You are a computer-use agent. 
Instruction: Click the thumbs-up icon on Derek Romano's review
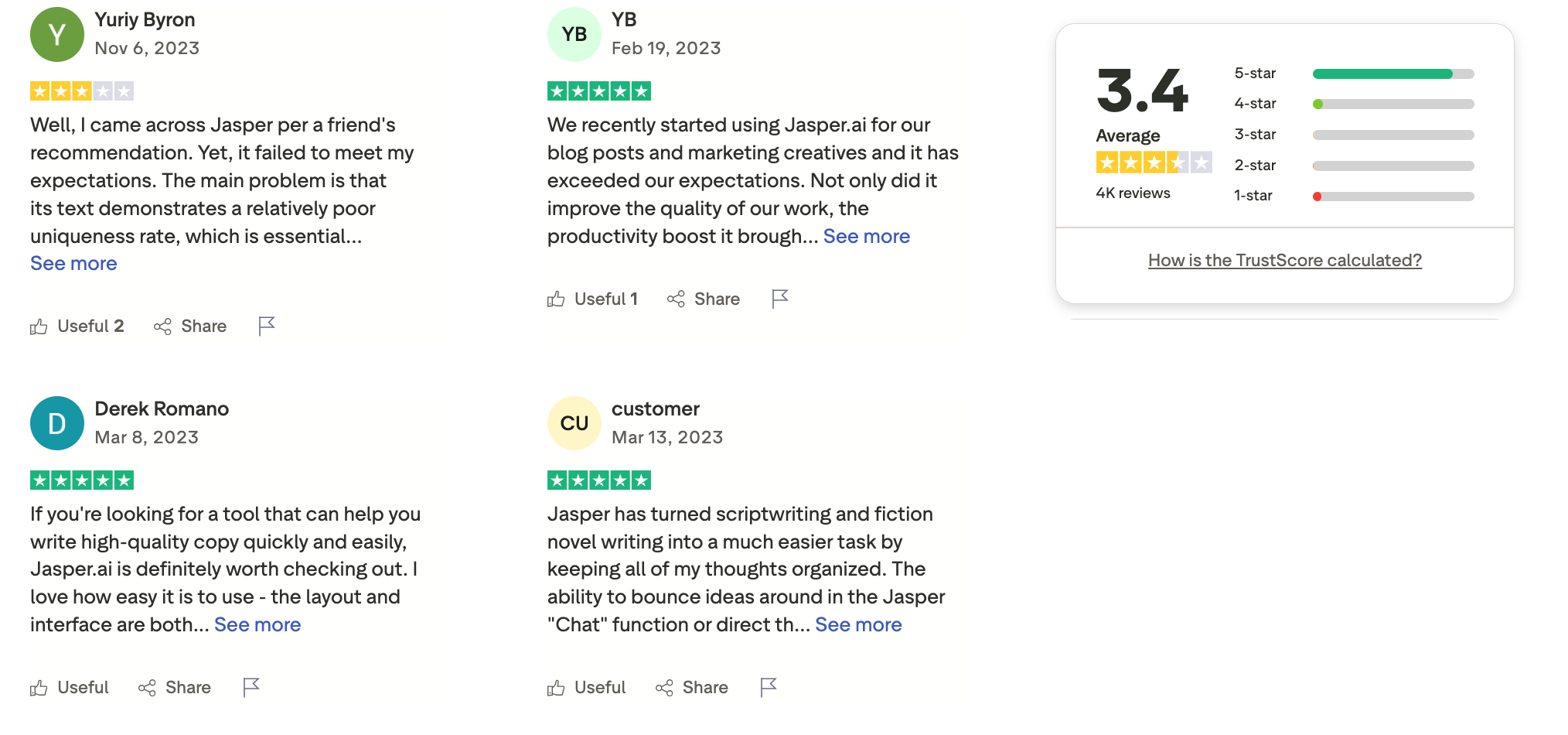(x=39, y=687)
